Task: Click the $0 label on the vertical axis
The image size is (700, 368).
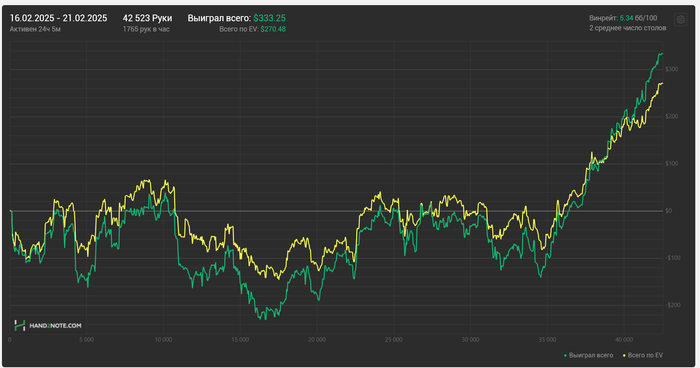Action: tap(669, 211)
